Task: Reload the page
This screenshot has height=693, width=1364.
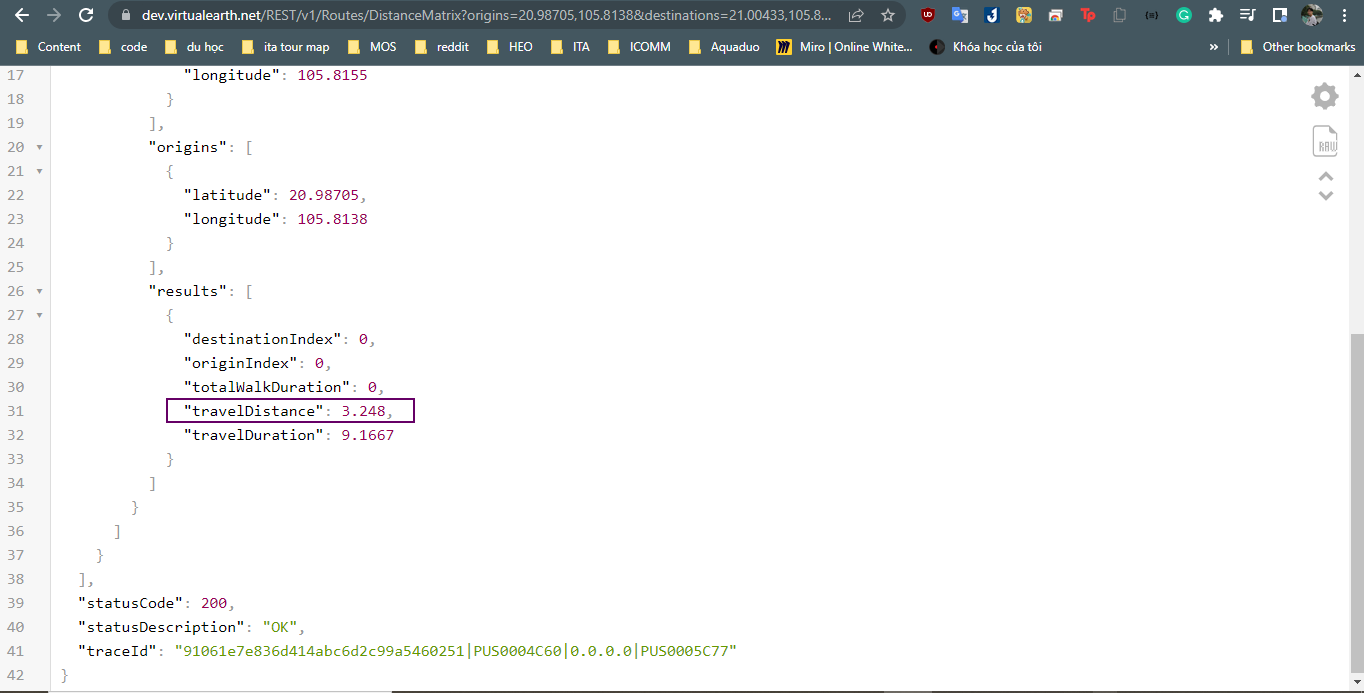Action: coord(86,15)
